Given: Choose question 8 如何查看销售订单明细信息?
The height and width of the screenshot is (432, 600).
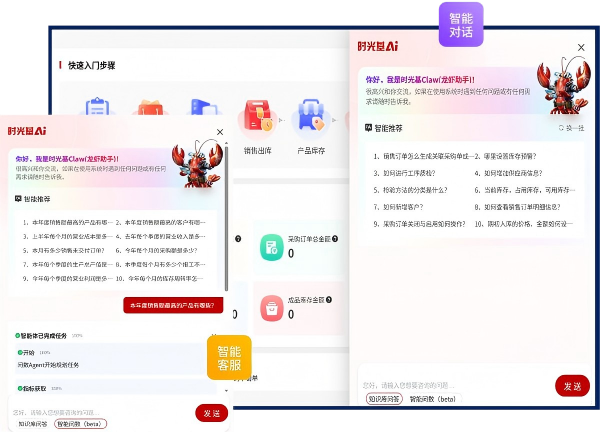Looking at the screenshot, I should click(517, 207).
